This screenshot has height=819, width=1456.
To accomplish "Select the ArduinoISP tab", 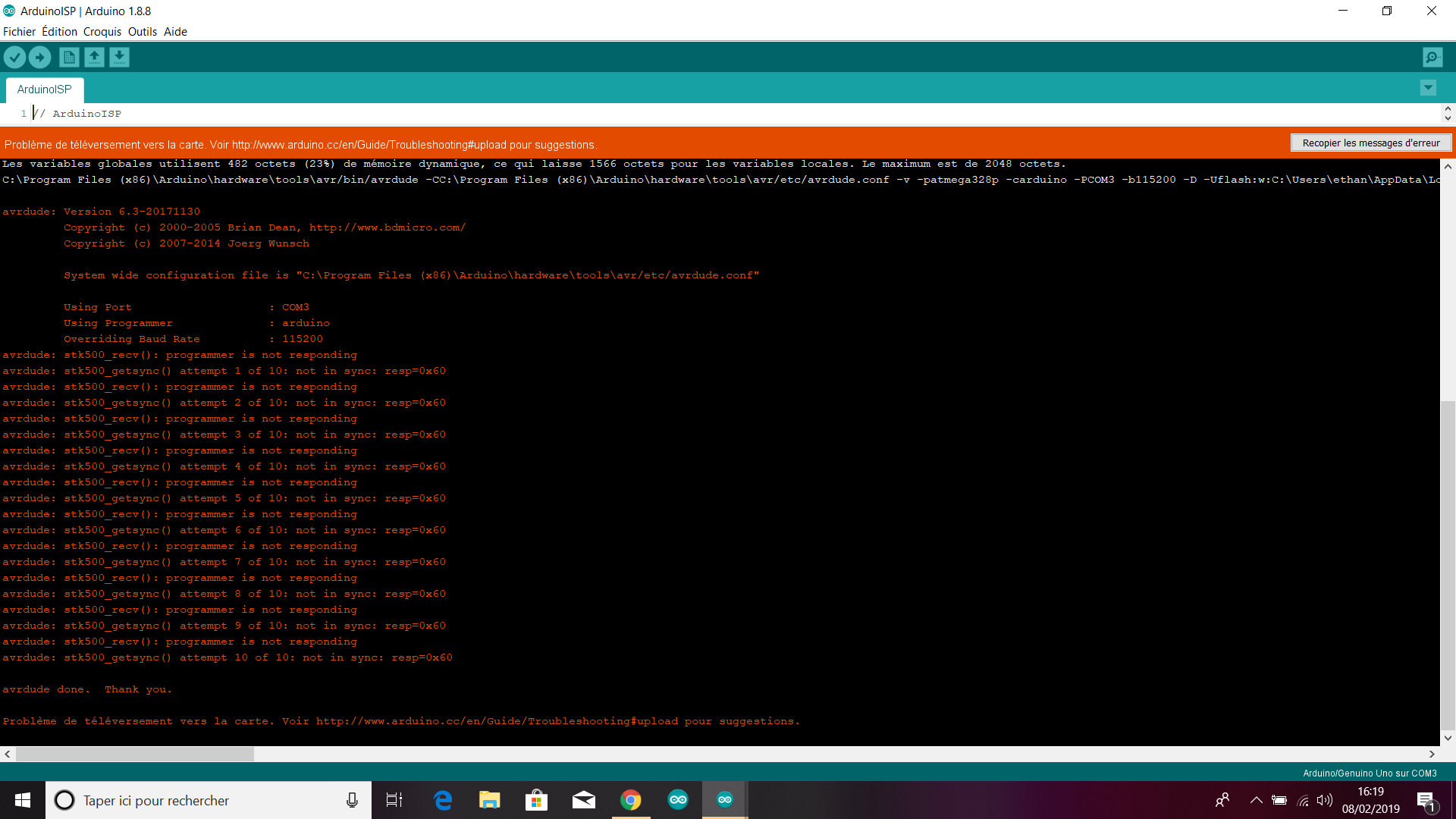I will pyautogui.click(x=45, y=89).
